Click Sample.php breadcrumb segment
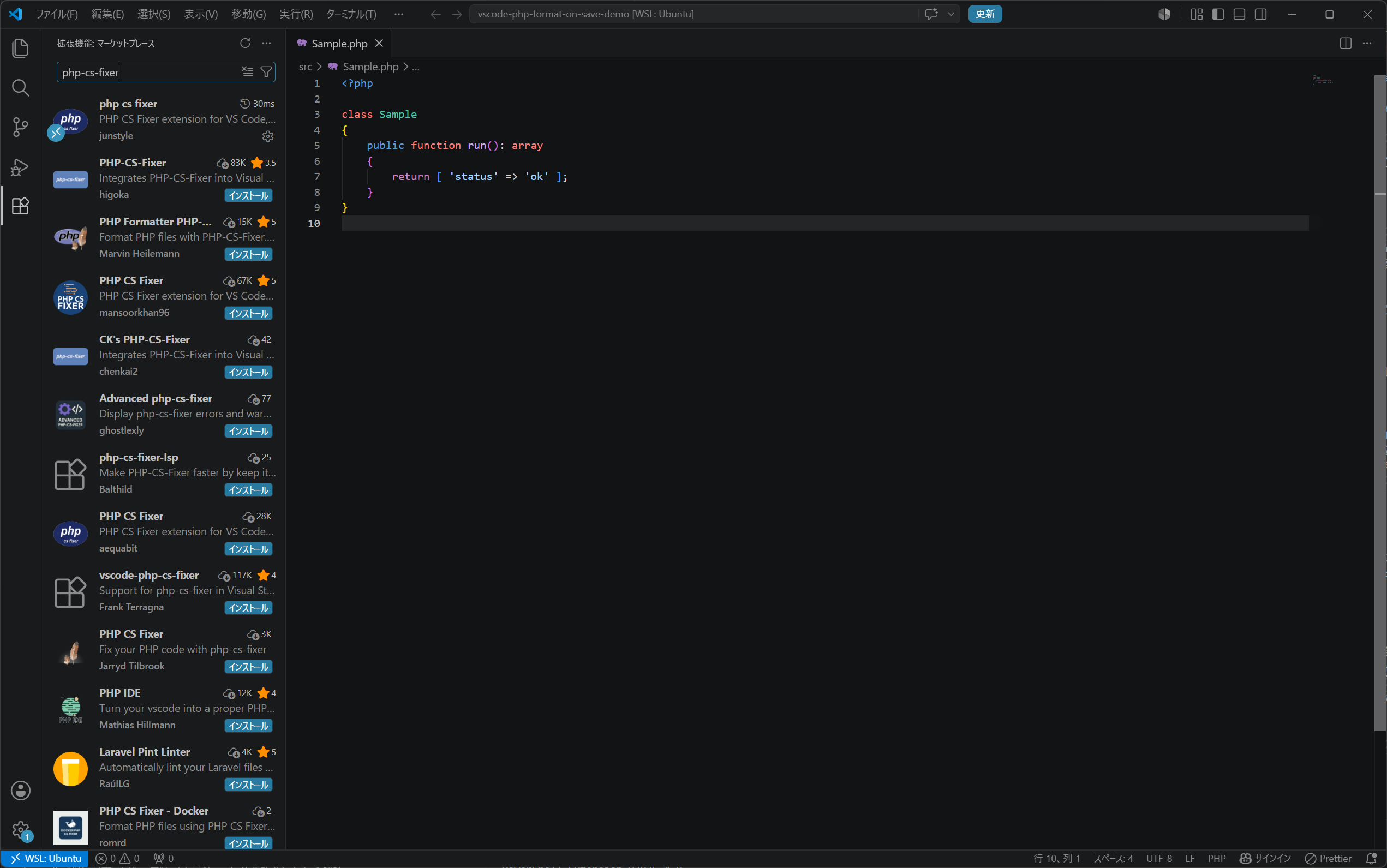 point(370,67)
